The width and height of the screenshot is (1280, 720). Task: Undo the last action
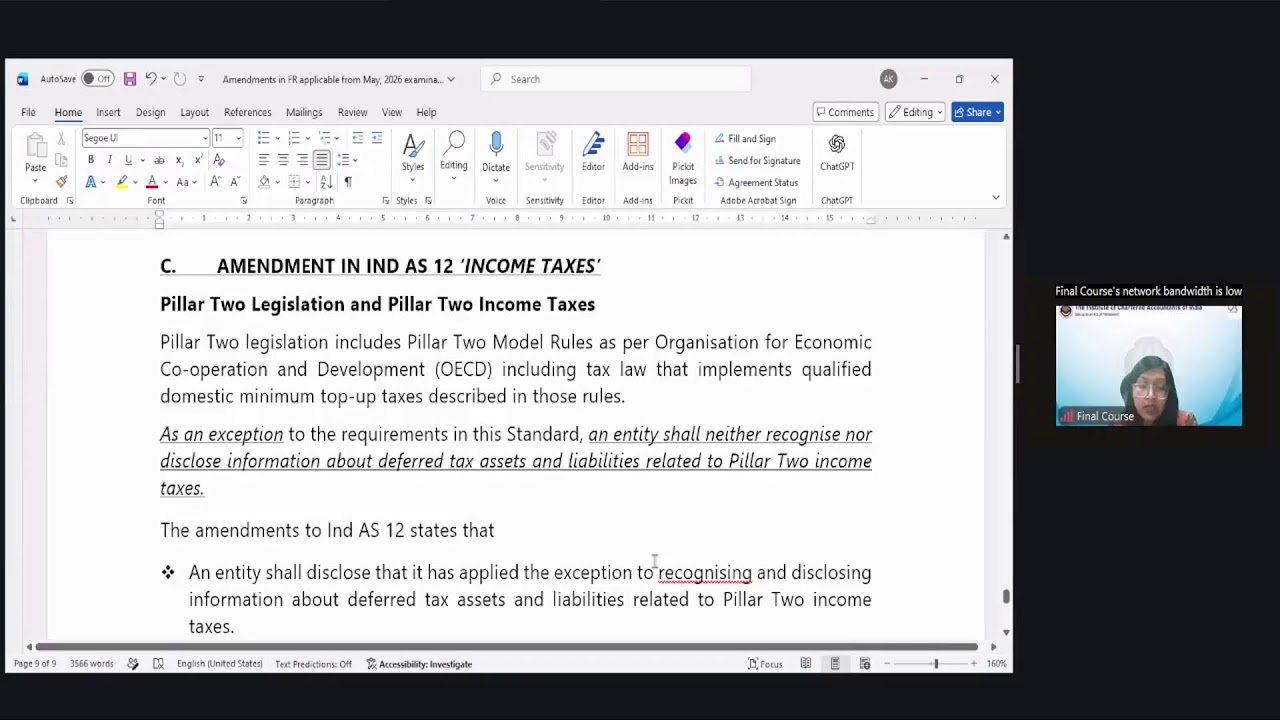[150, 79]
